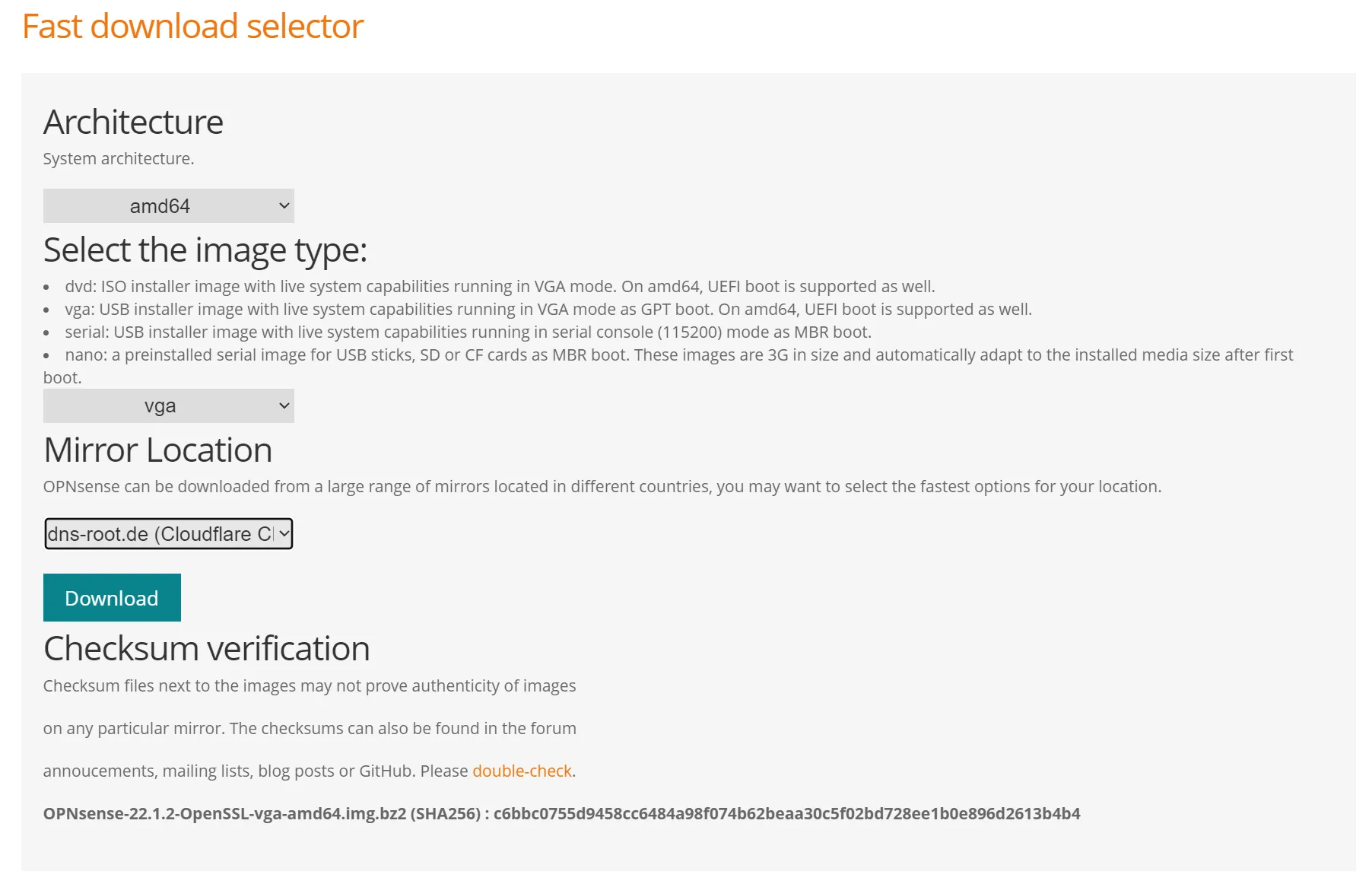Click the SHA256 checksum string
This screenshot has height=884, width=1372.
point(786,813)
